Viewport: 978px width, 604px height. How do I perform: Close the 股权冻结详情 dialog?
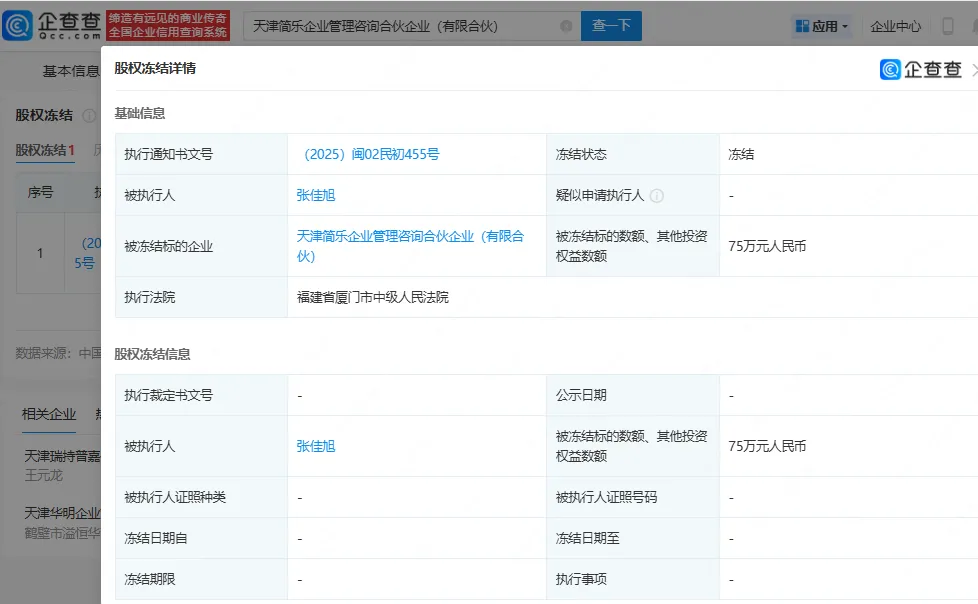[x=973, y=70]
